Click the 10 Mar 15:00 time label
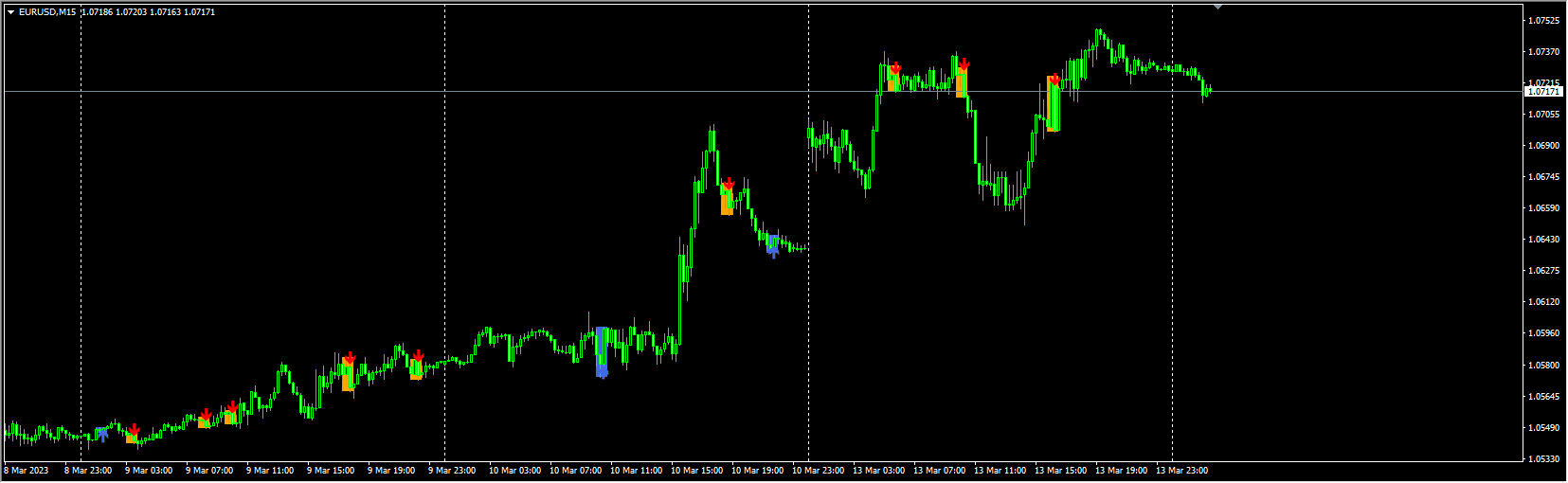Image resolution: width=1568 pixels, height=483 pixels. [696, 471]
